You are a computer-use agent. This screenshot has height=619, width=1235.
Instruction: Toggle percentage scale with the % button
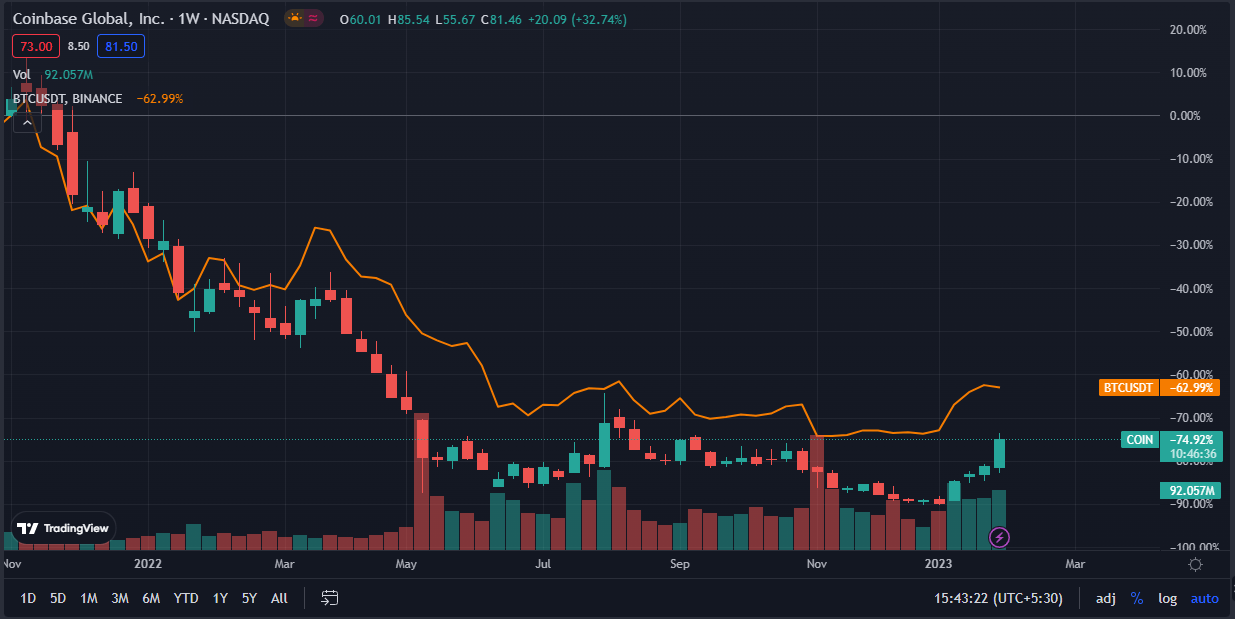tap(1136, 598)
